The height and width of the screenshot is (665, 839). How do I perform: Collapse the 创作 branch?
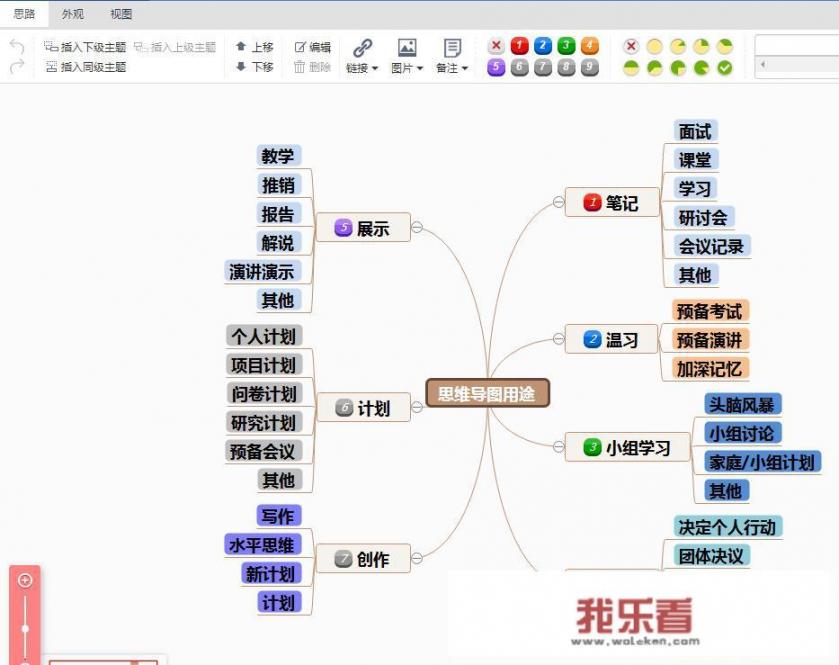pos(417,558)
